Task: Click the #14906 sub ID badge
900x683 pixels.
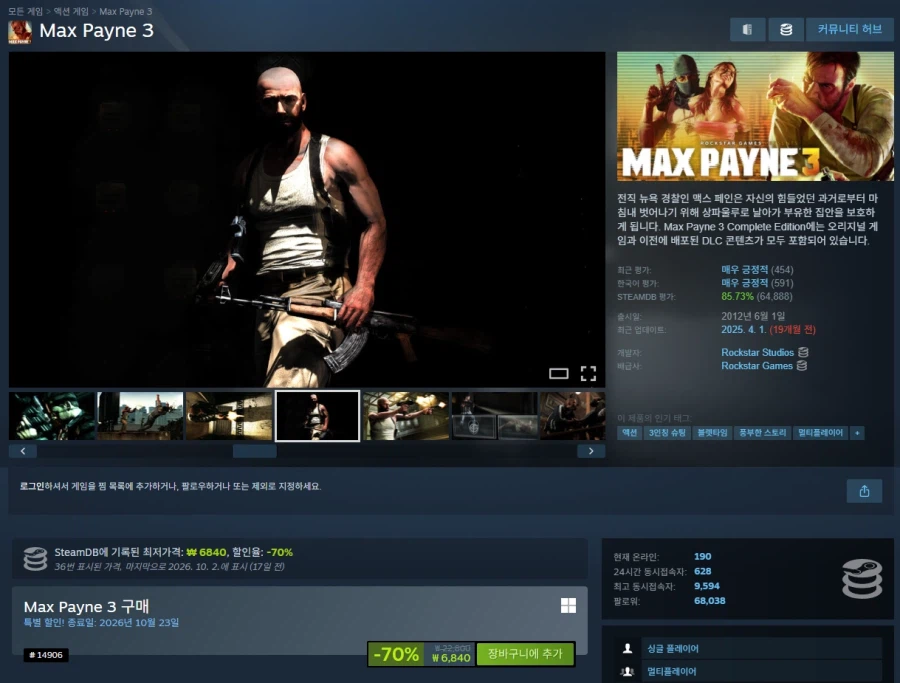Action: click(46, 655)
